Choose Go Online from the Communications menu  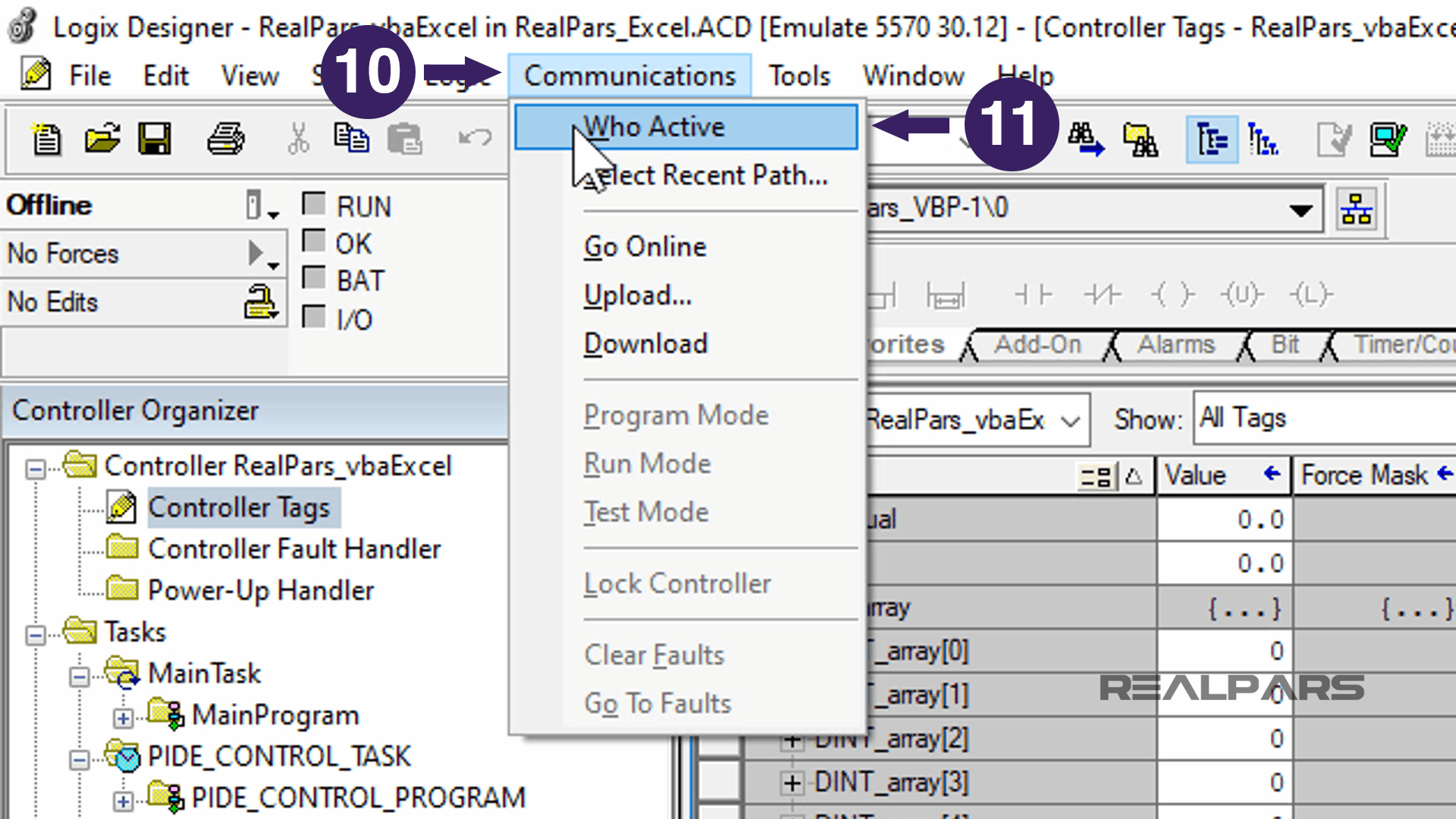pos(644,246)
